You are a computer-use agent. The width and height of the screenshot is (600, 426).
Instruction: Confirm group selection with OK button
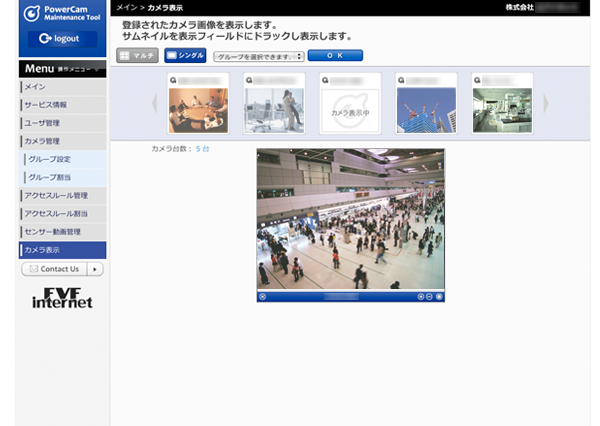[x=335, y=55]
